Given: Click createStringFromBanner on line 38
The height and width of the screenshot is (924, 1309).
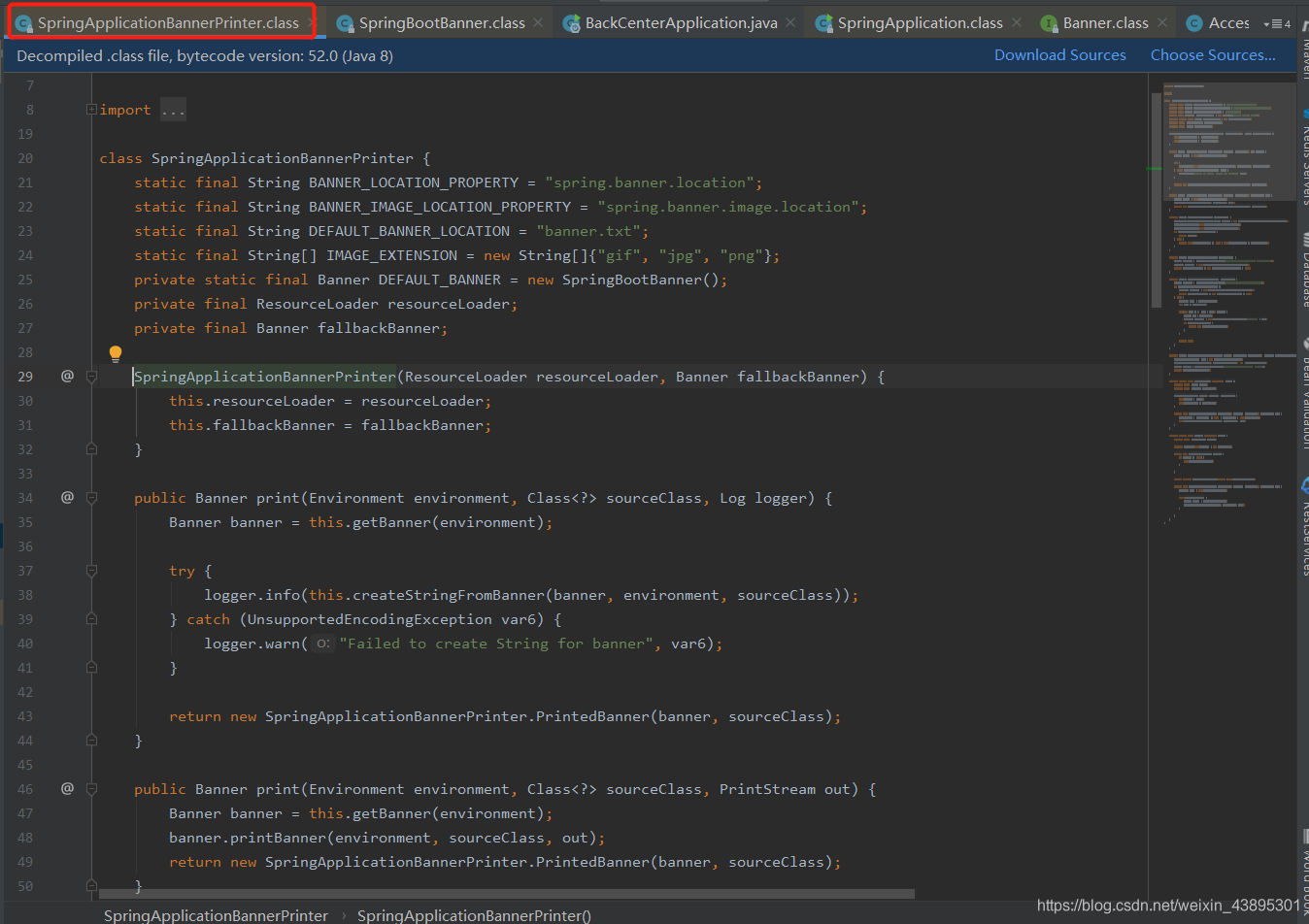Looking at the screenshot, I should (x=449, y=595).
